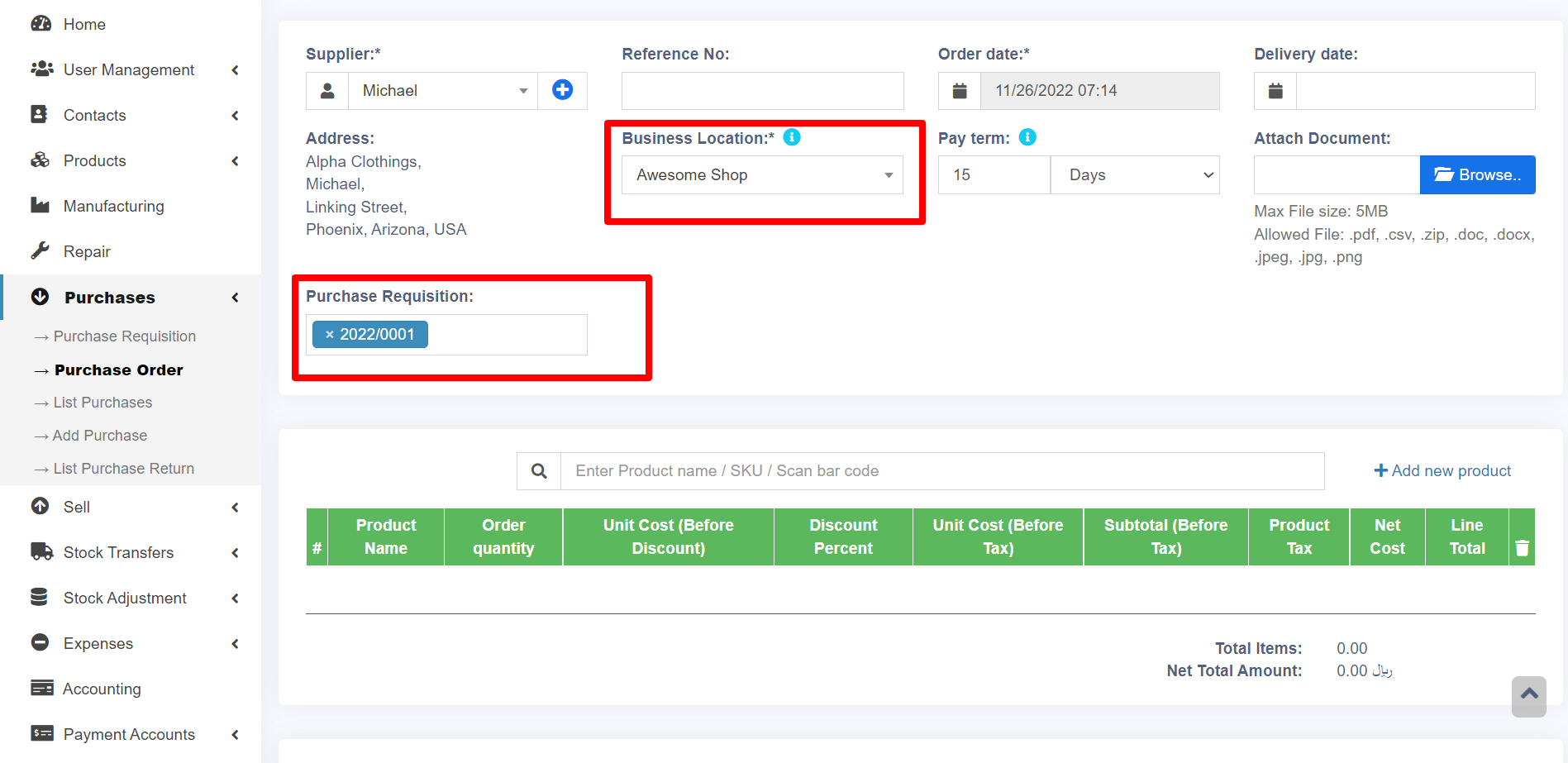
Task: Click the Business Location info icon
Action: [x=792, y=137]
